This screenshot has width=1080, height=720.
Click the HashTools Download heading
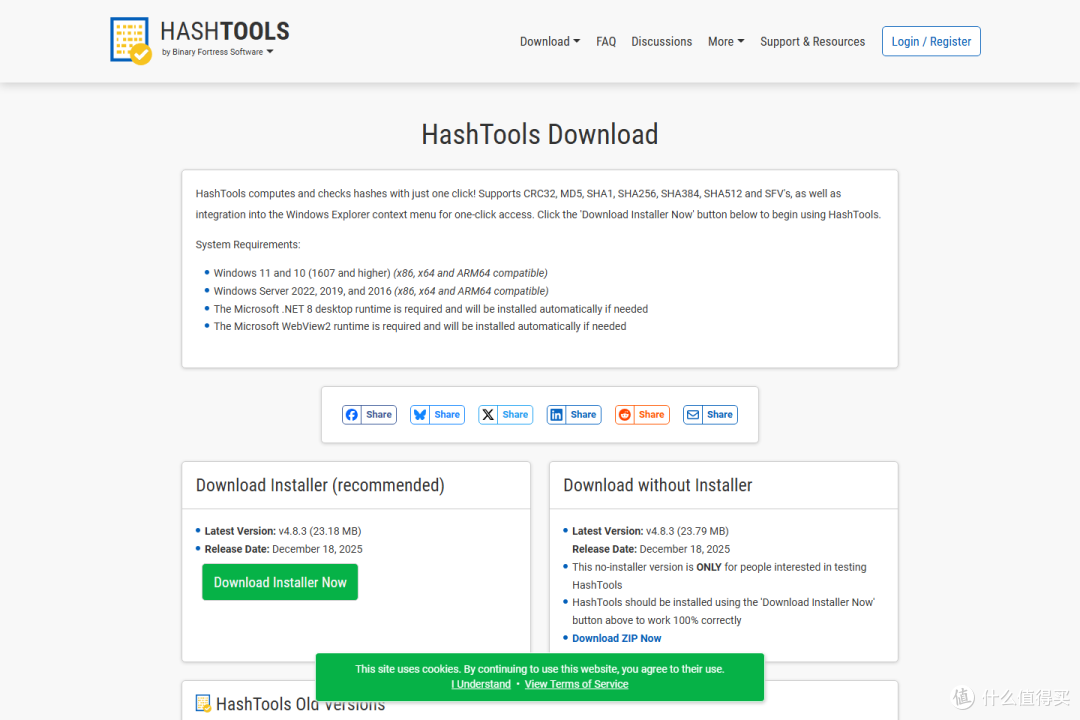click(x=540, y=134)
